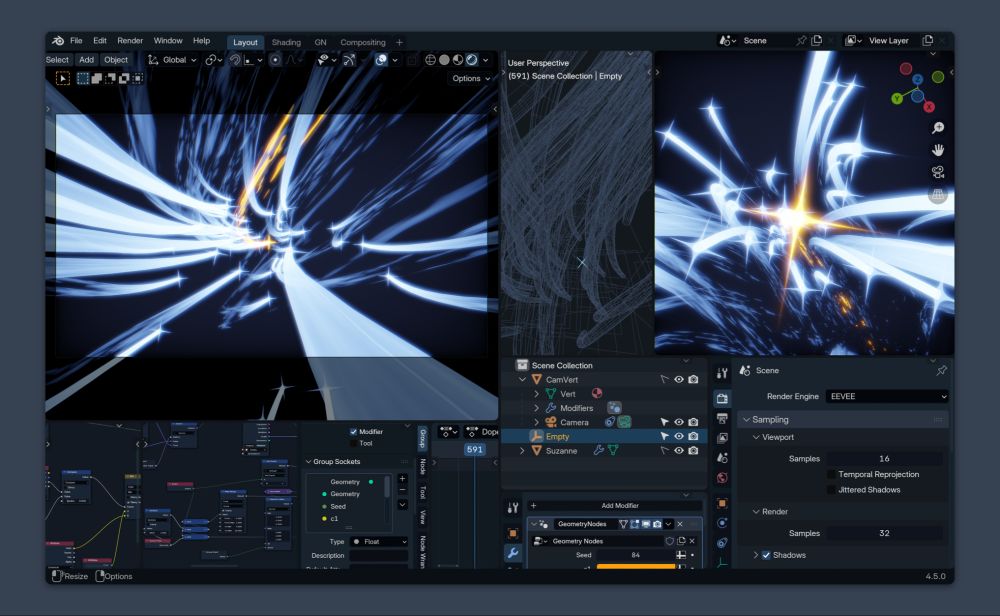Collapse the Viewport subpanel

756,437
